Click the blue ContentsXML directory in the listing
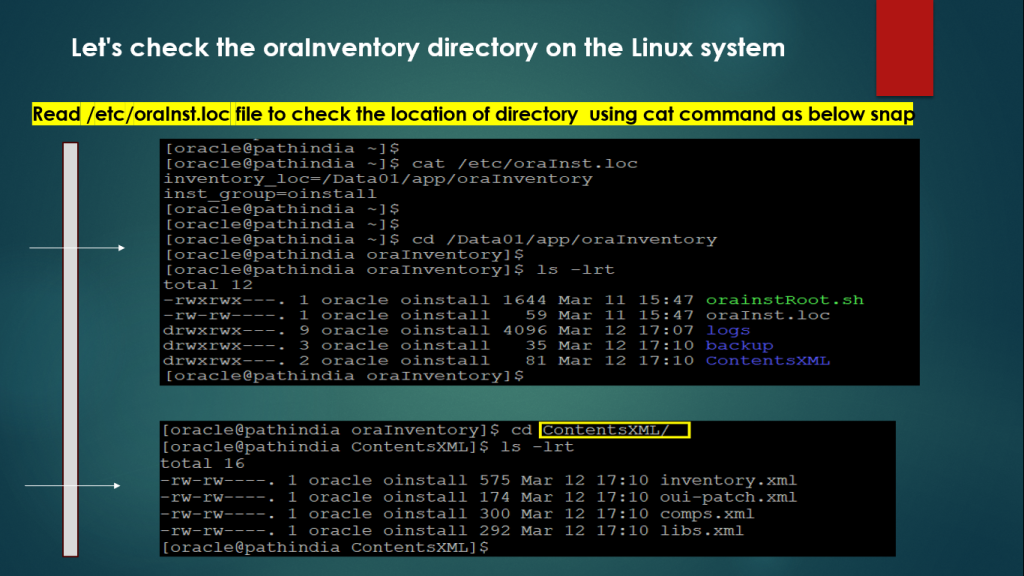Viewport: 1024px width, 576px height. click(767, 360)
